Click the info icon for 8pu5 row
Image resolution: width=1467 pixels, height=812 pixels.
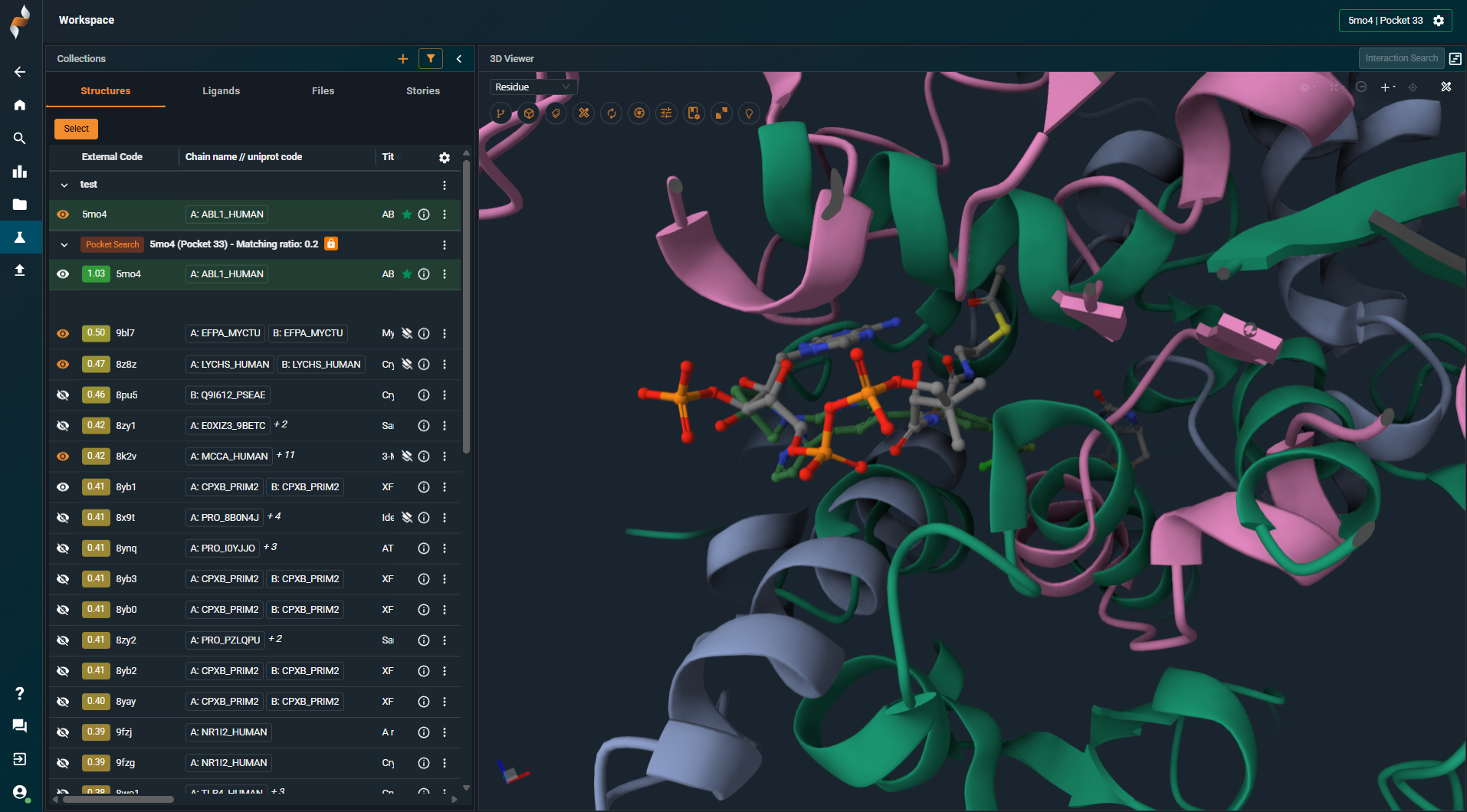[424, 395]
